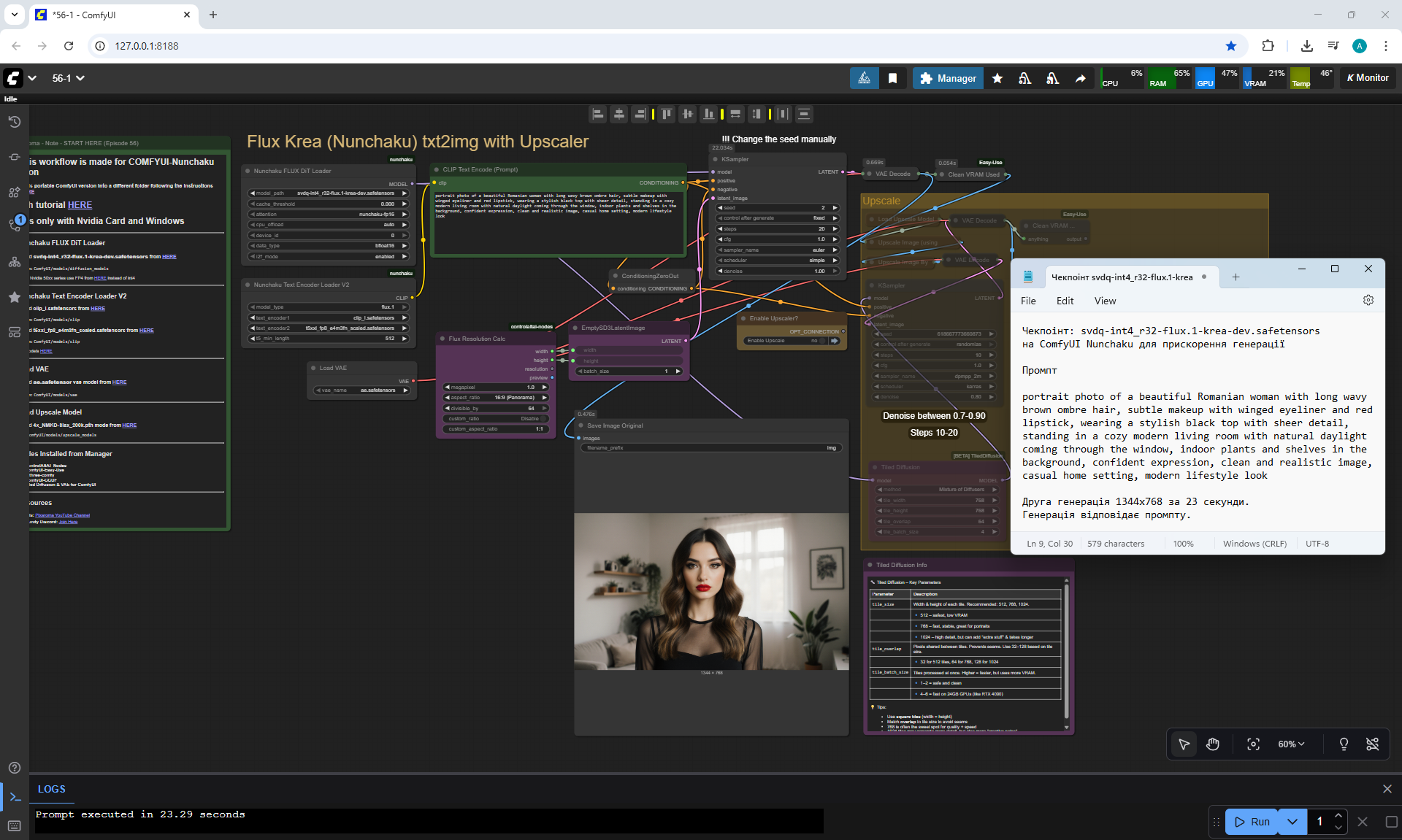Open the ComfyUI Manager

[948, 78]
